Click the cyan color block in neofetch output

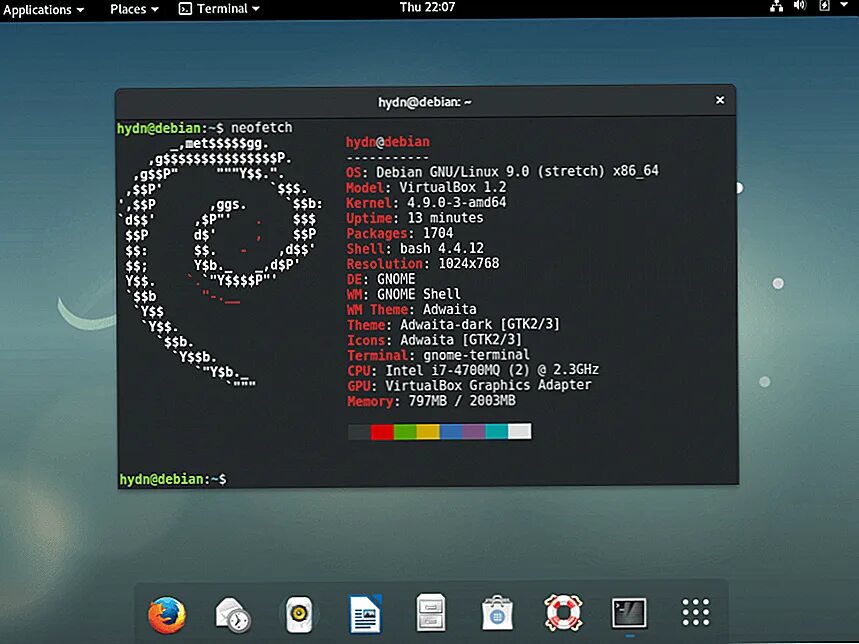(x=496, y=432)
